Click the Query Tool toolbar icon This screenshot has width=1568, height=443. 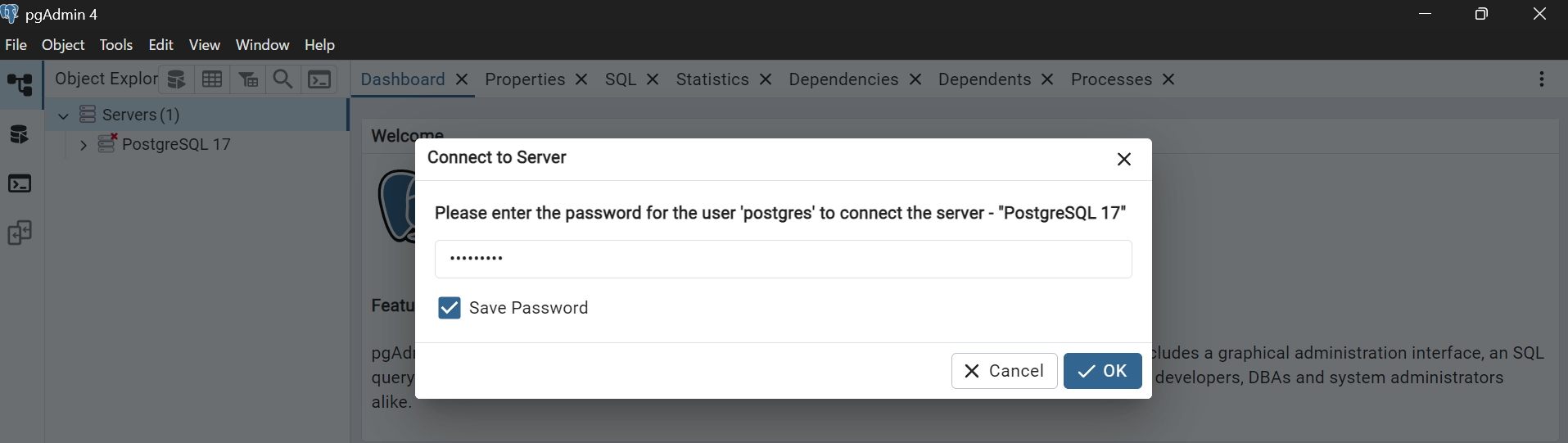point(176,79)
